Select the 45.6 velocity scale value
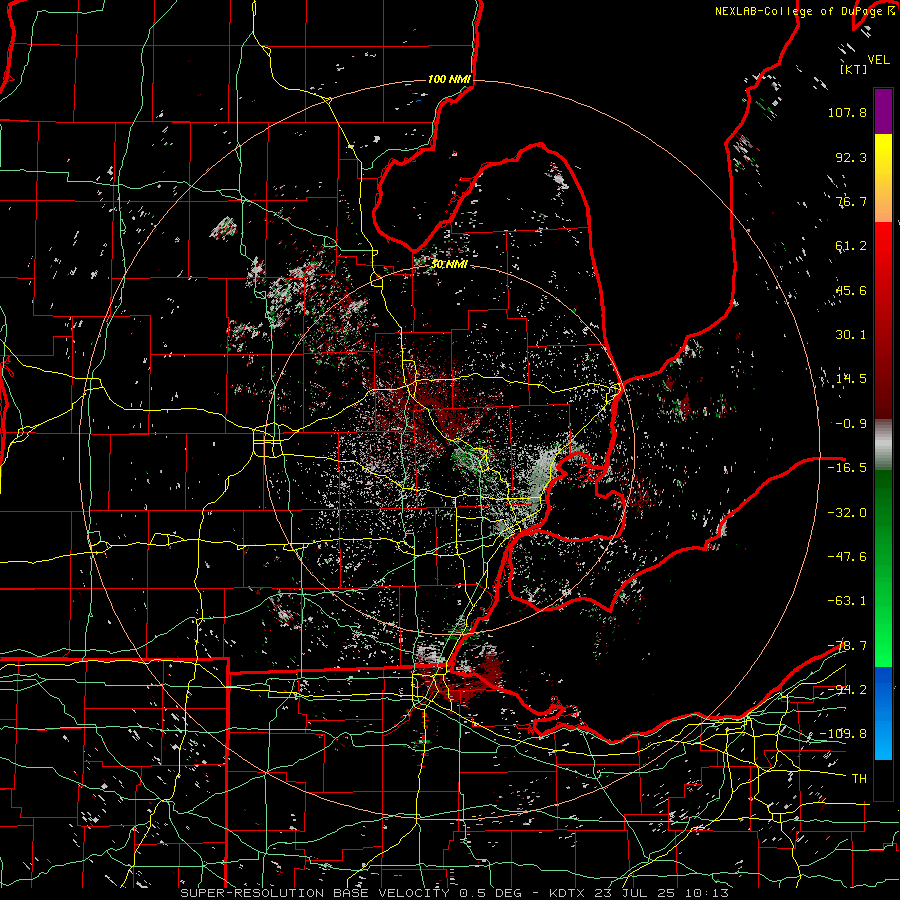The image size is (900, 900). [x=851, y=290]
